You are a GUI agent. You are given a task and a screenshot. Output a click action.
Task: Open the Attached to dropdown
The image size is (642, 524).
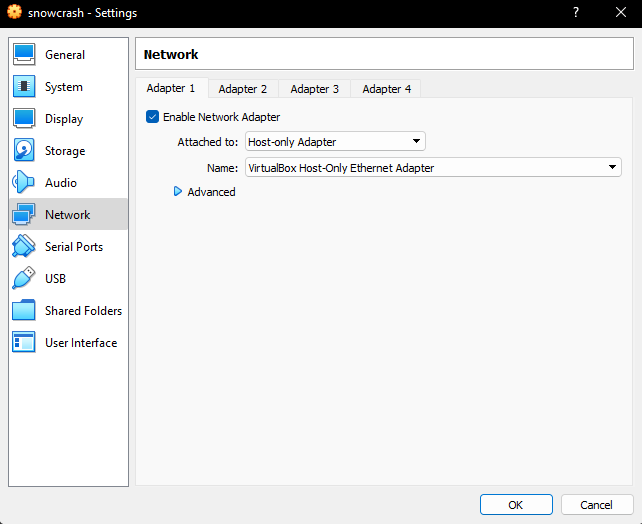[x=335, y=142]
